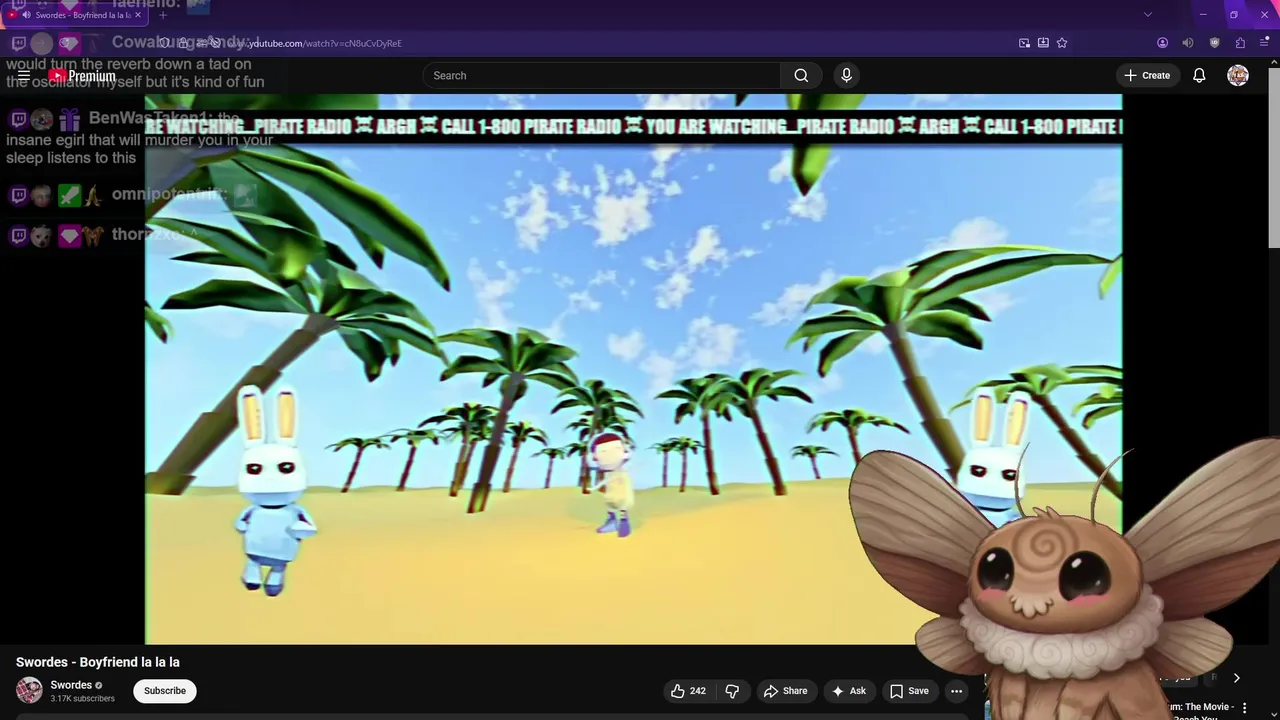
Task: Click the media sound control icon in toolbar
Action: [x=1188, y=43]
